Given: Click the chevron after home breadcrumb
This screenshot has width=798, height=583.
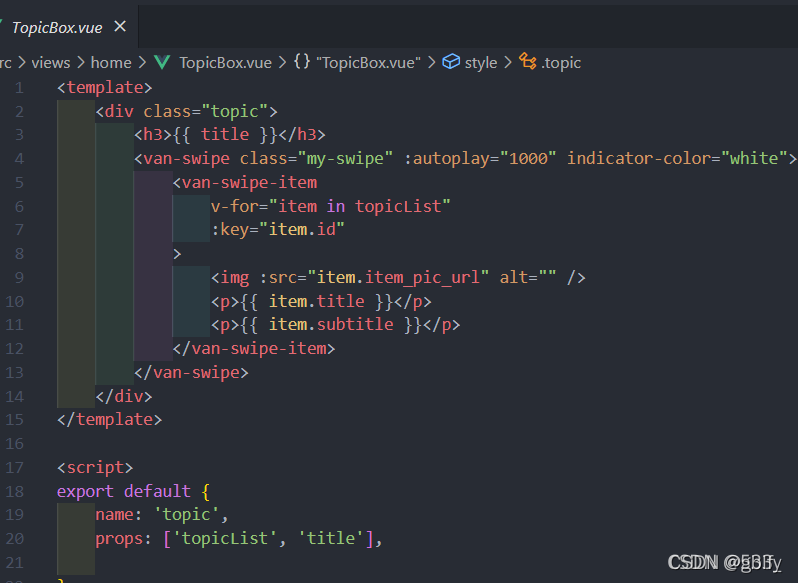Looking at the screenshot, I should click(x=142, y=63).
